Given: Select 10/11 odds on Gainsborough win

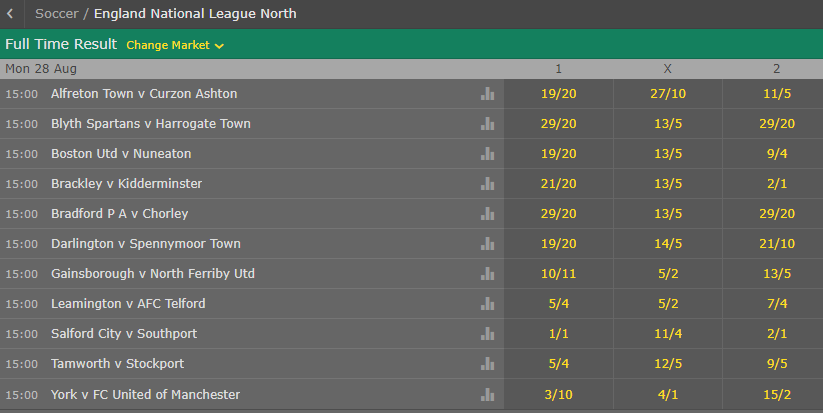Looking at the screenshot, I should 558,274.
